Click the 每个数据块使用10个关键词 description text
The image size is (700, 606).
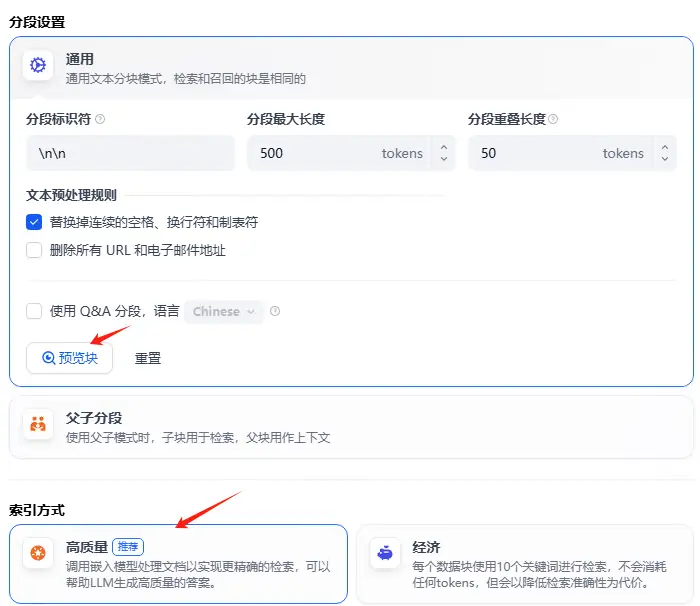539,575
